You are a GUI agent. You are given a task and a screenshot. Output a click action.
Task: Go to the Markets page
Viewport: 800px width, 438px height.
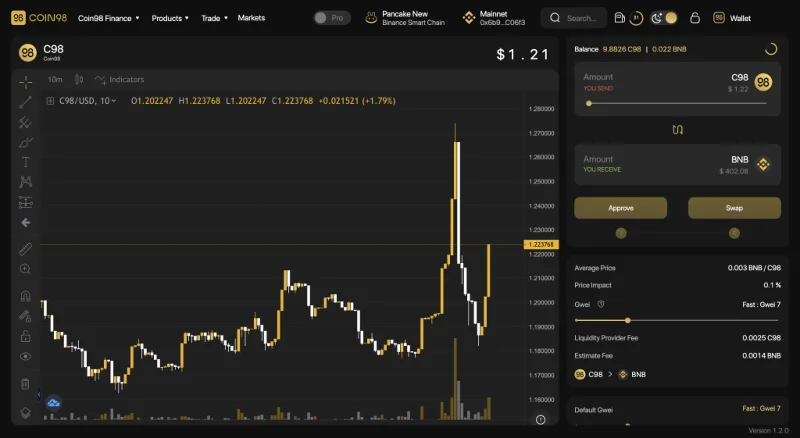[x=251, y=18]
